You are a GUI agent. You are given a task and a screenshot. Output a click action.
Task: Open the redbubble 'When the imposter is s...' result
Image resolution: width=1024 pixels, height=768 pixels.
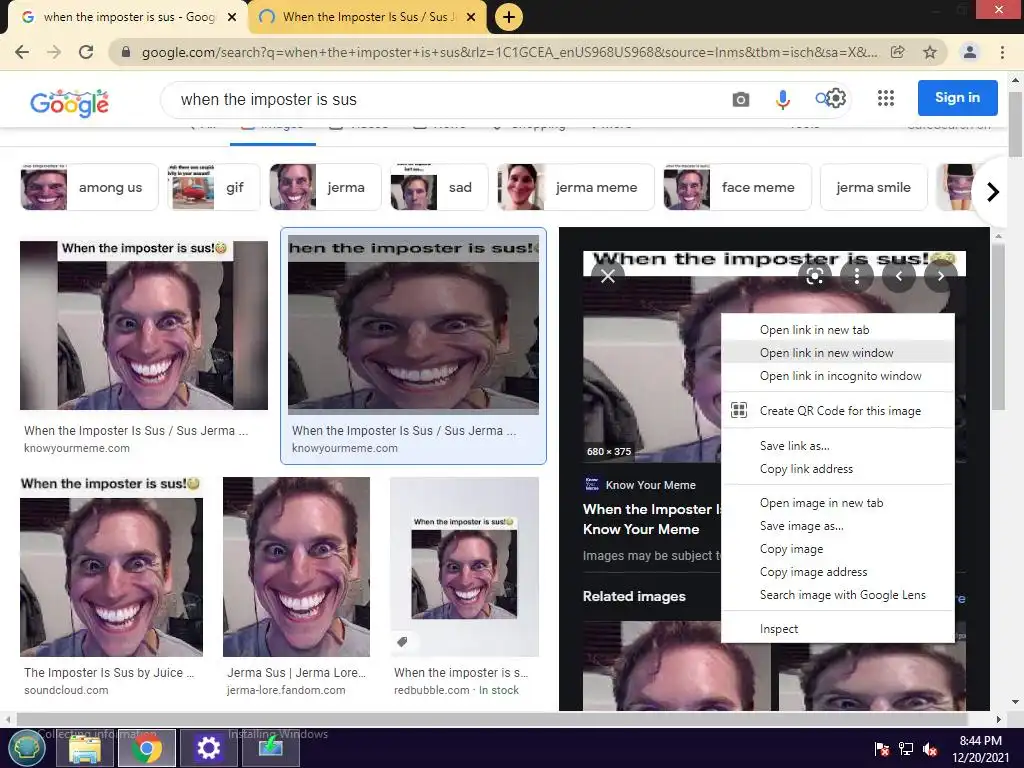pos(464,587)
